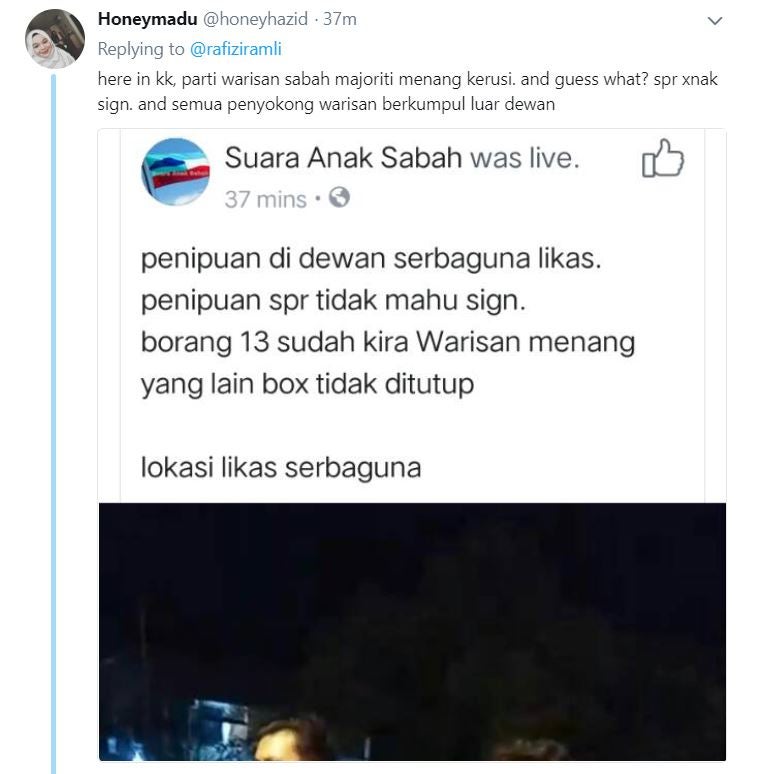
Task: Click the 'was live.' status text
Action: tap(525, 158)
